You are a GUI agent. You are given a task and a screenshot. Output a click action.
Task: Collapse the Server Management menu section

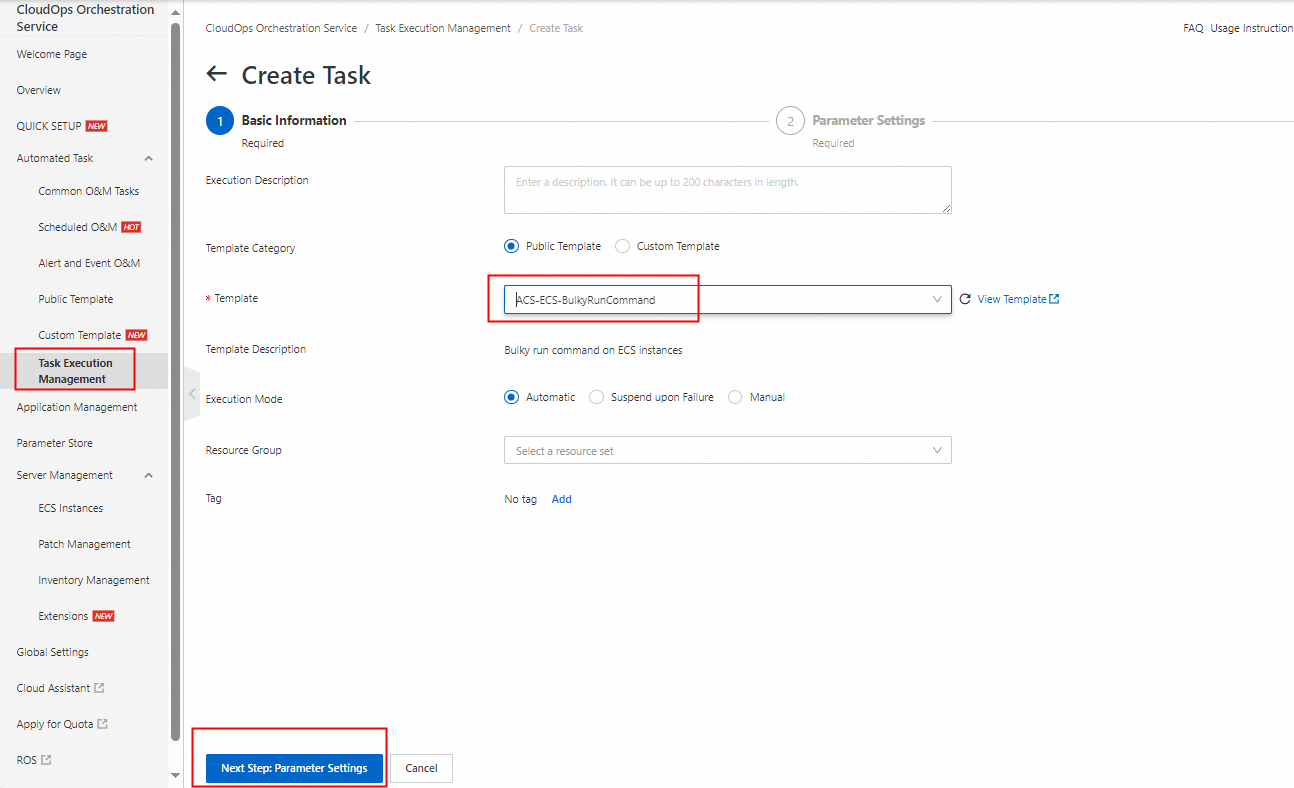point(149,475)
